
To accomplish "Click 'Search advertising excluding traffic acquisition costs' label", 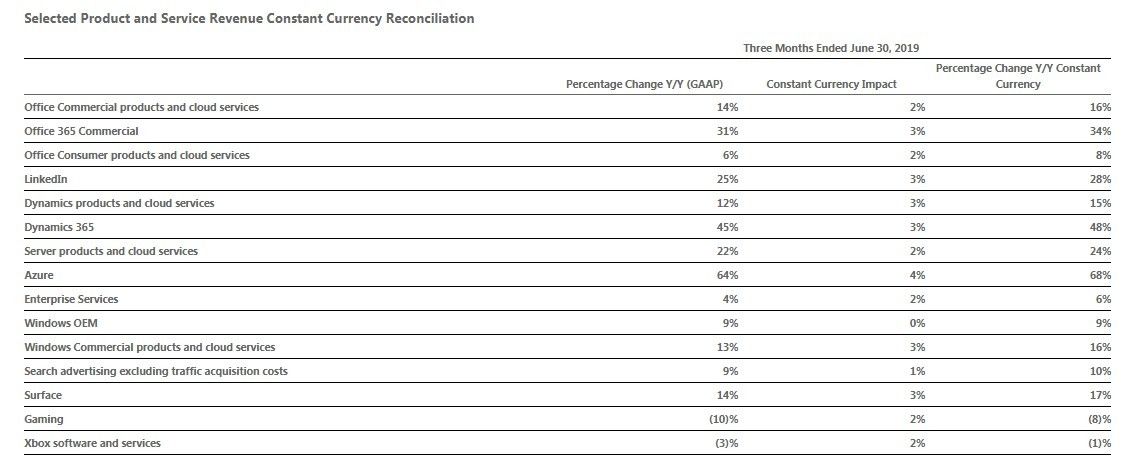I will pos(156,371).
